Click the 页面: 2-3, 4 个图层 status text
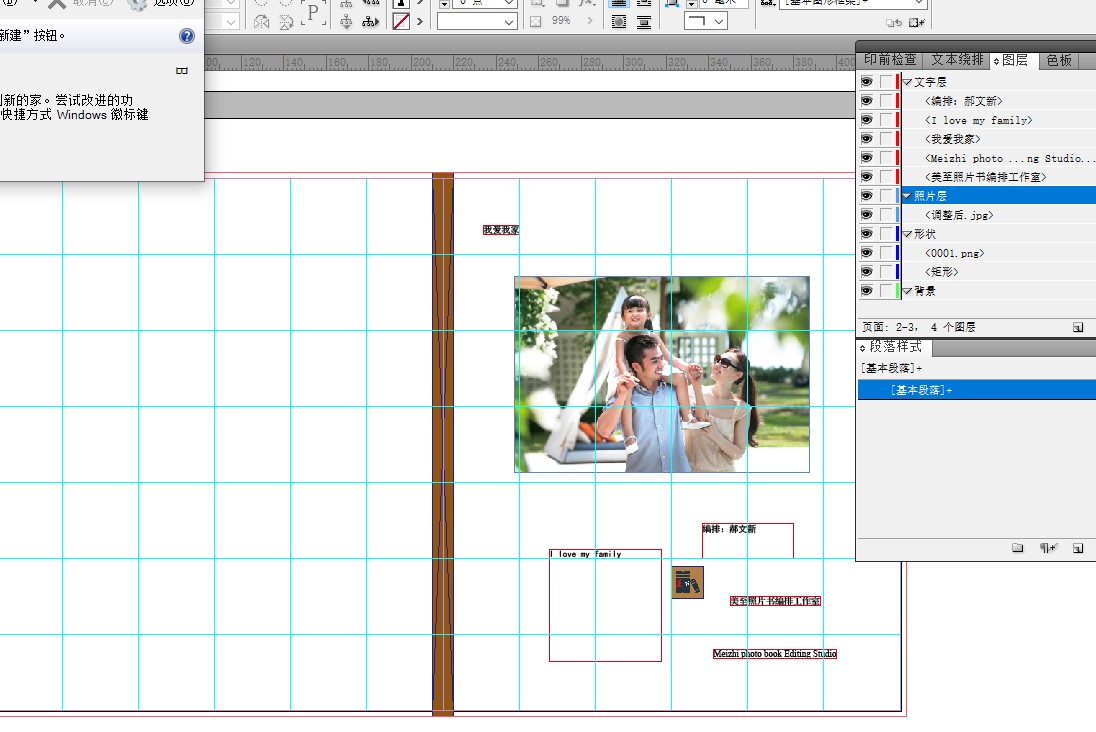 (918, 327)
